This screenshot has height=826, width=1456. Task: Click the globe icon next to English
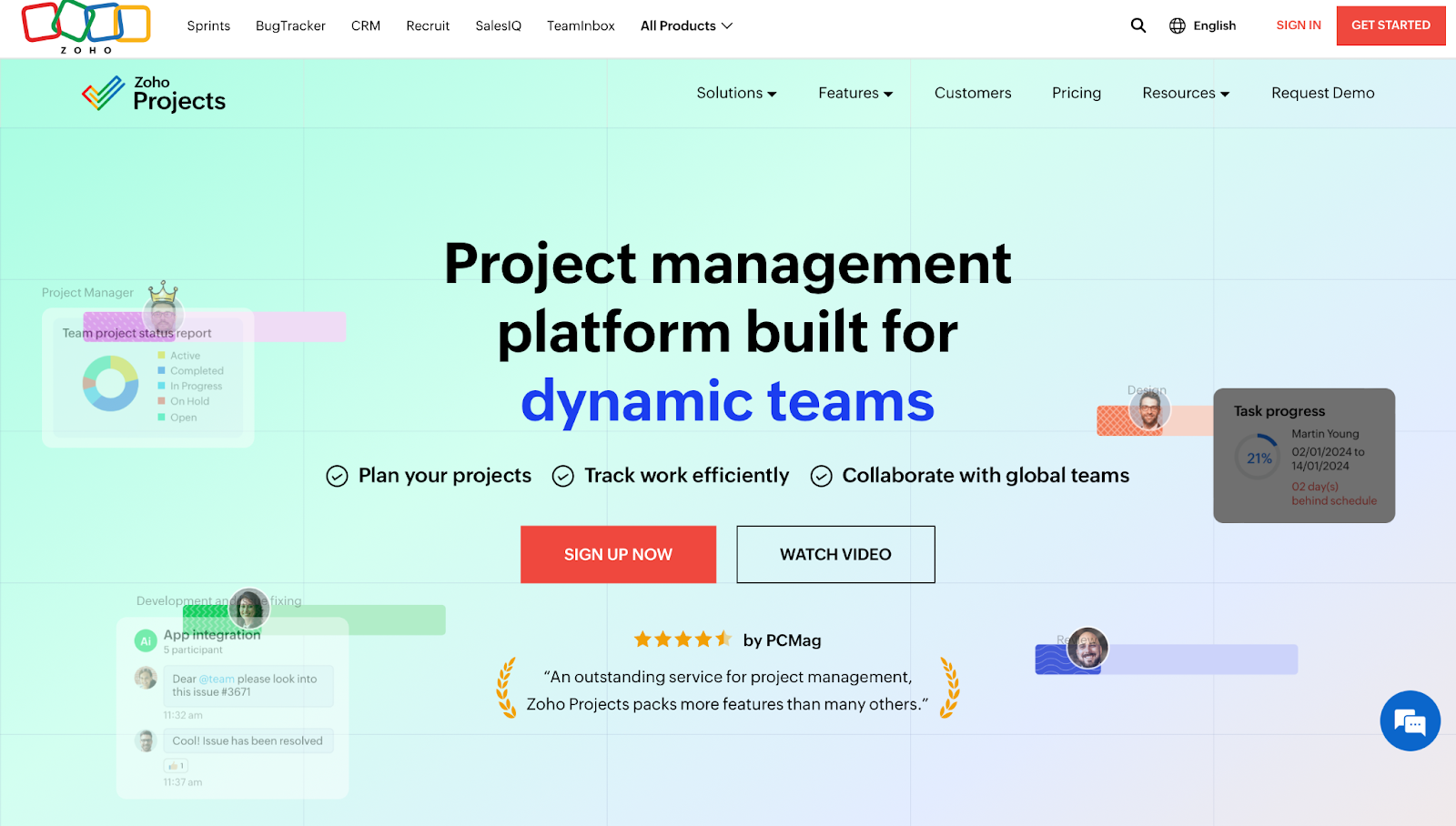[1177, 25]
